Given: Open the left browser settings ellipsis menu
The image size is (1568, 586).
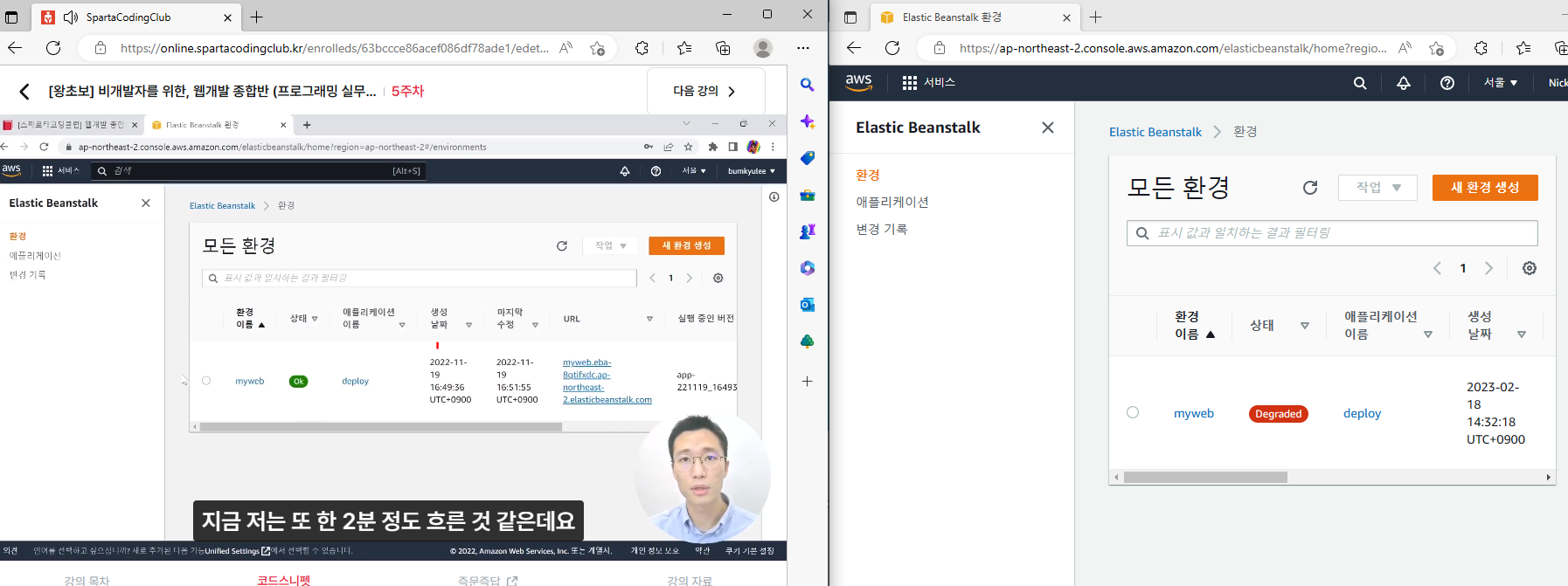Looking at the screenshot, I should pos(803,48).
